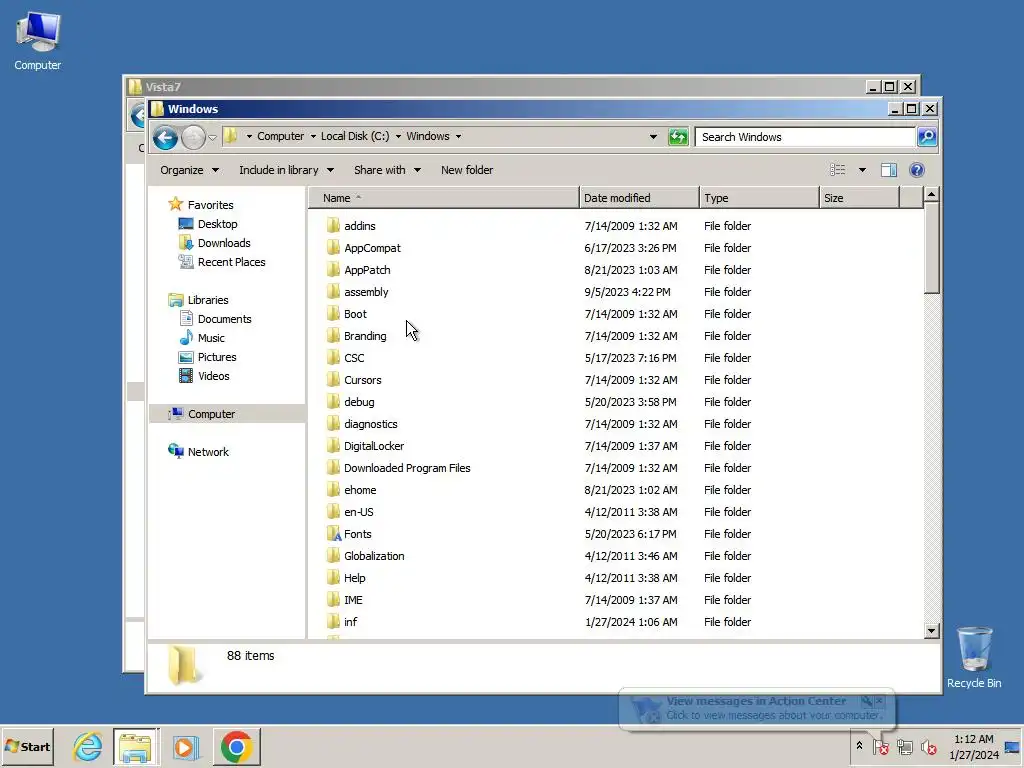1024x768 pixels.
Task: Select the Branding folder
Action: click(x=364, y=336)
